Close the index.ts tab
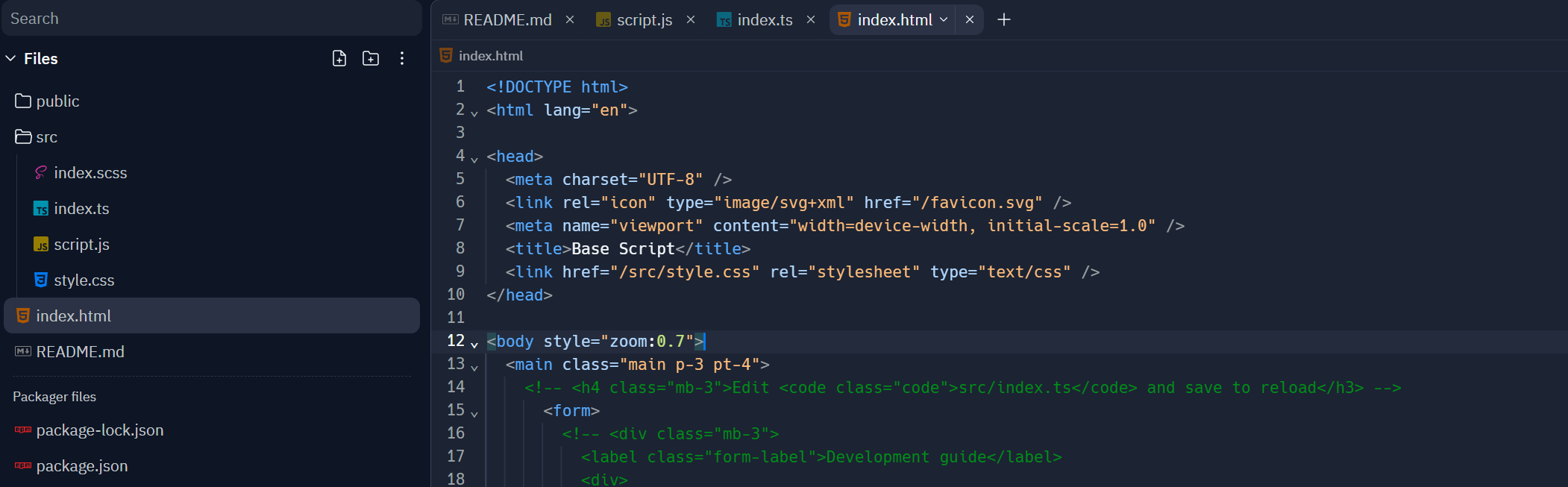The width and height of the screenshot is (1568, 487). tap(811, 19)
